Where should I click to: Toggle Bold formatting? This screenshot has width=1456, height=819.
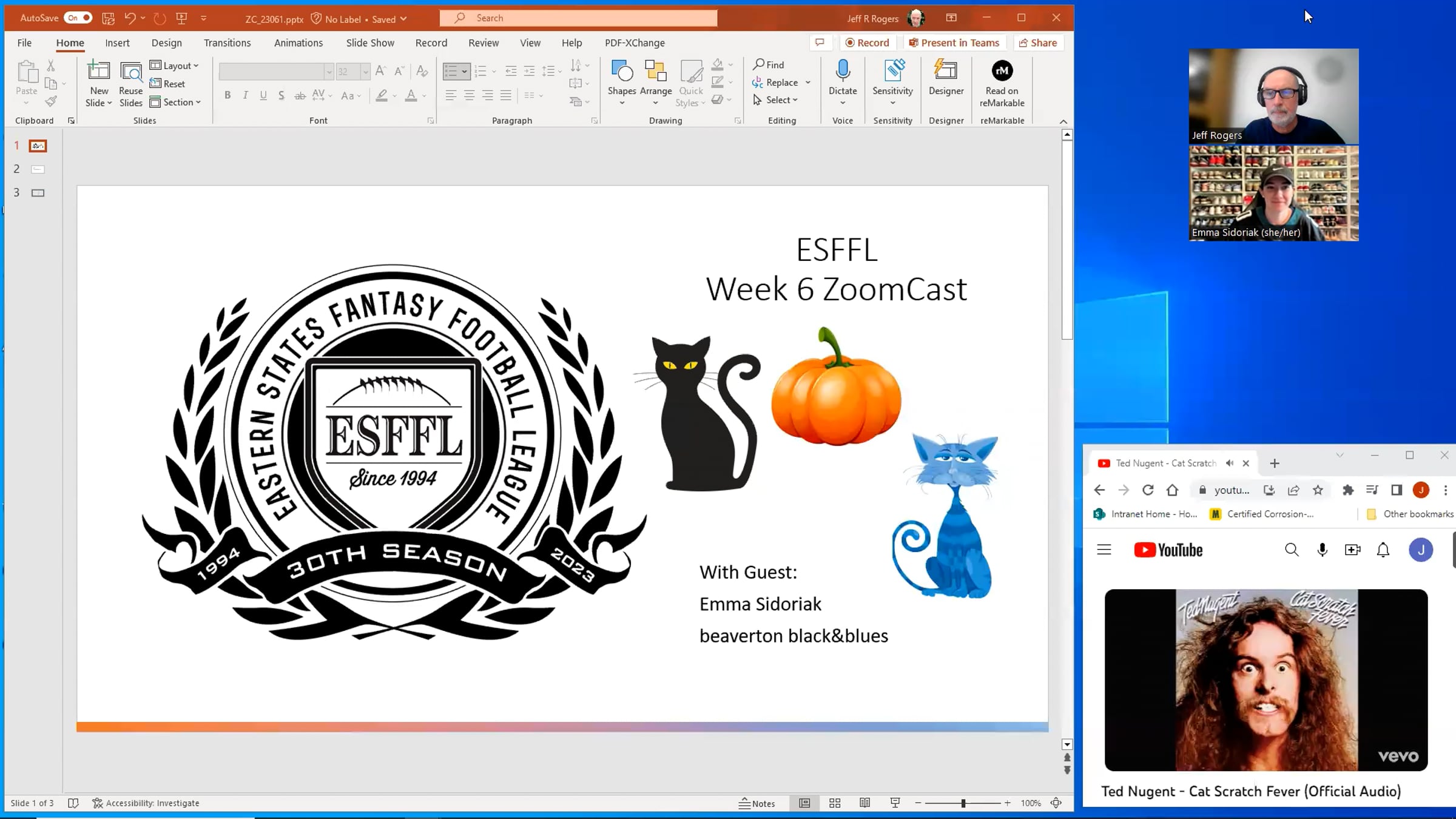(x=227, y=95)
